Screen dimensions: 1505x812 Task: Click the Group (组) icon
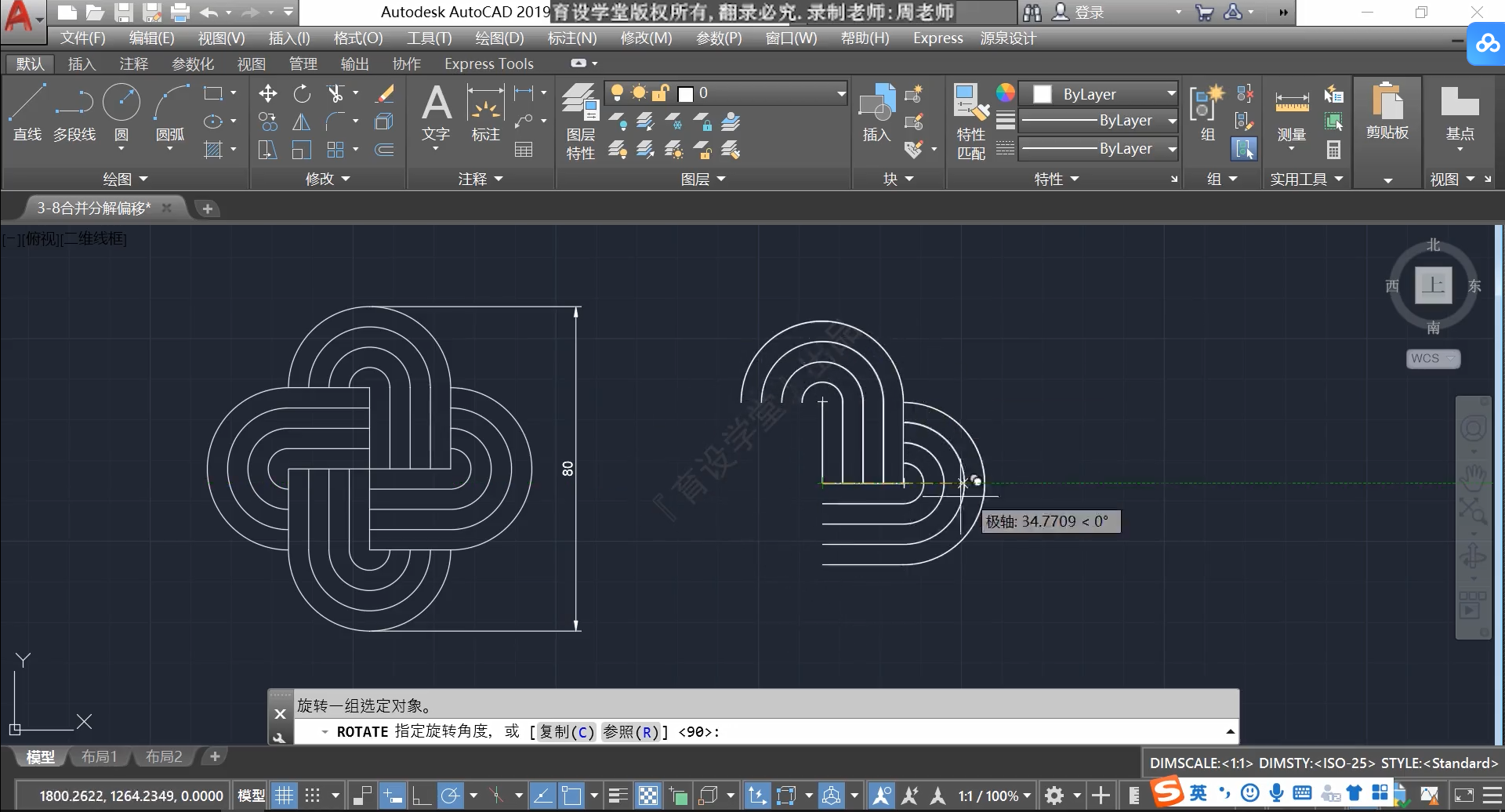tap(1207, 114)
